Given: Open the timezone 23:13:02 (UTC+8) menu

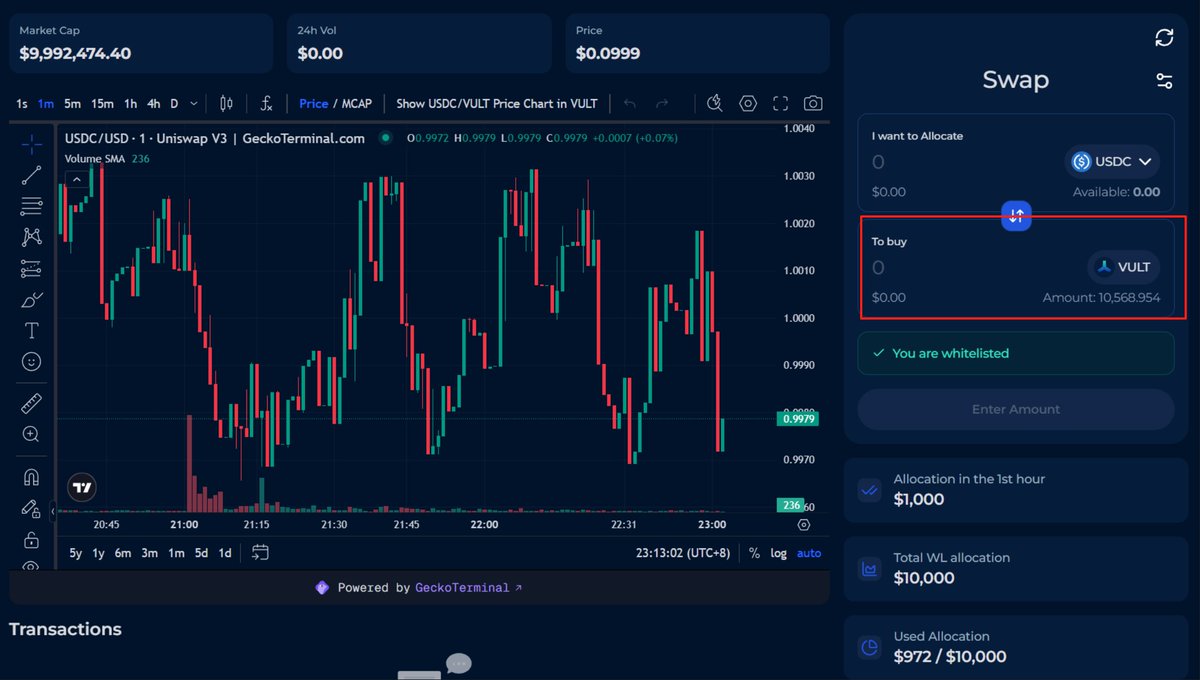Looking at the screenshot, I should [683, 553].
